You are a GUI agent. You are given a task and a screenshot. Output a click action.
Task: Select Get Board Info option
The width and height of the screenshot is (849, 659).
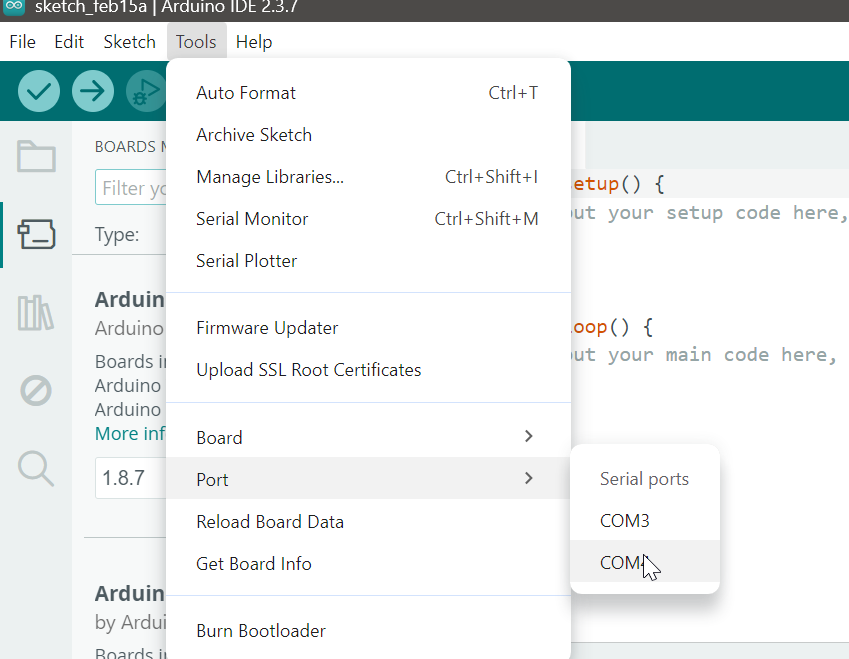point(254,564)
